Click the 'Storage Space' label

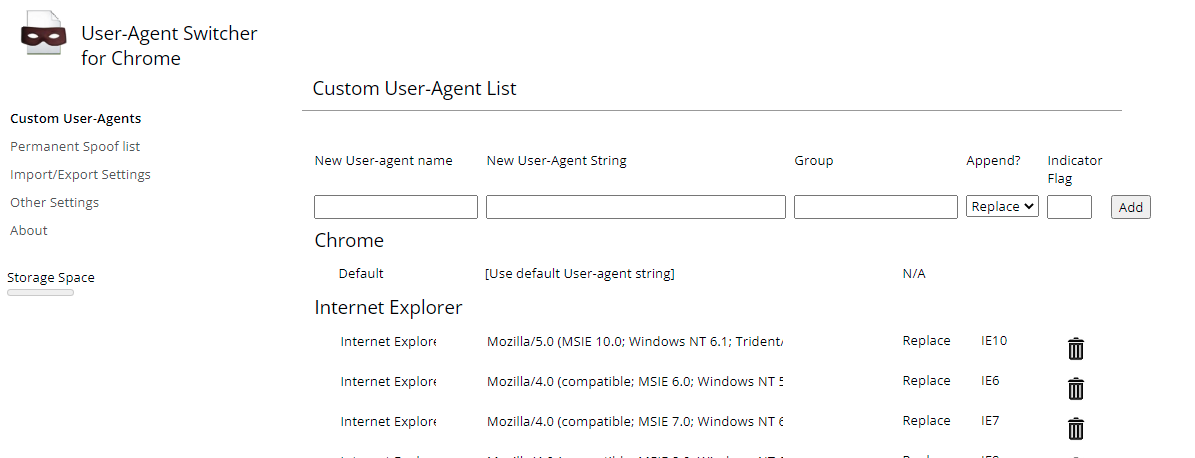(x=51, y=277)
